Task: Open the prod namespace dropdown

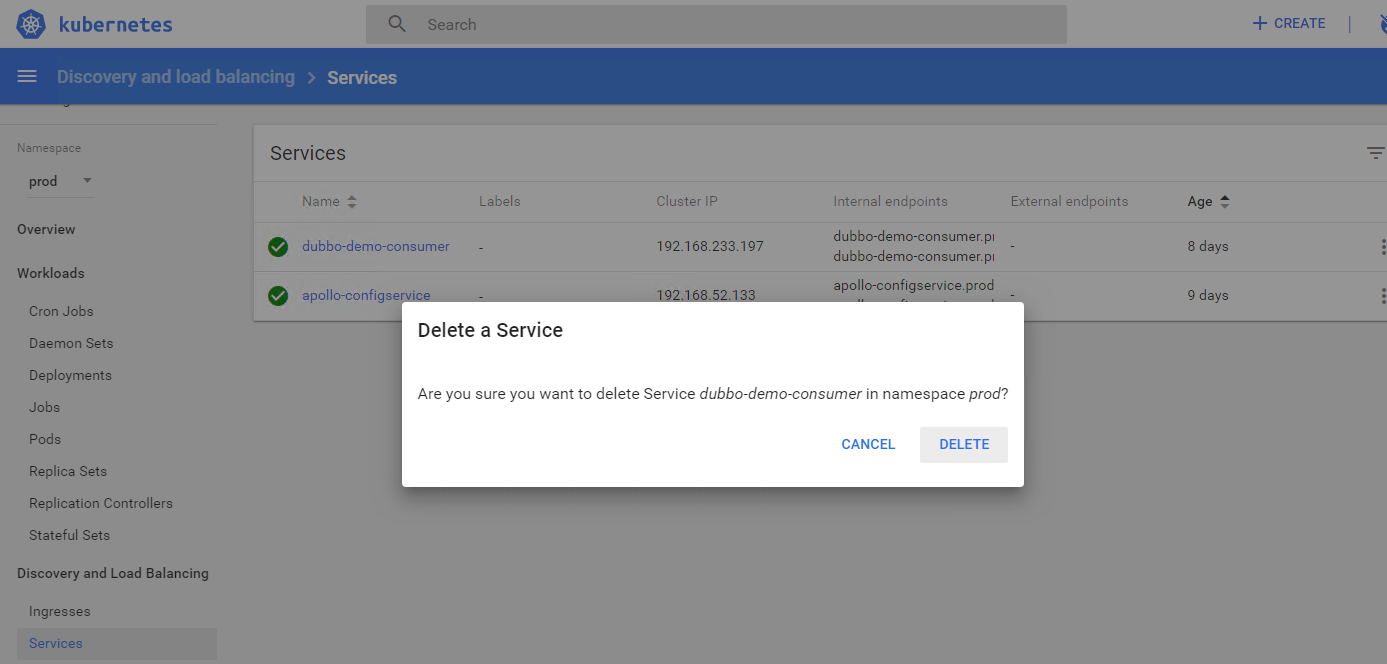Action: (60, 181)
